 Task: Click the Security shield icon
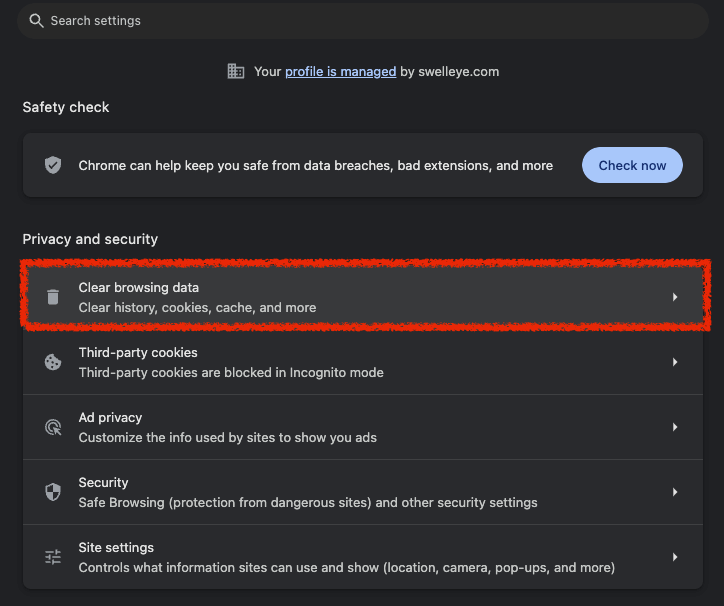[x=53, y=492]
